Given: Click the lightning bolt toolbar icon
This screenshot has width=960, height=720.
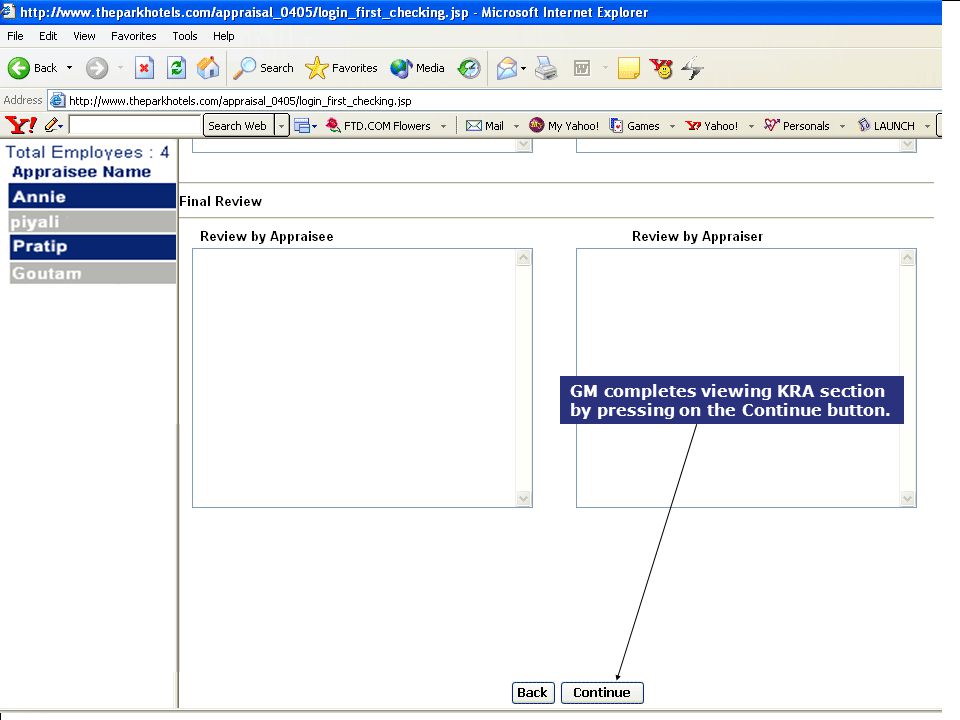Looking at the screenshot, I should [692, 68].
